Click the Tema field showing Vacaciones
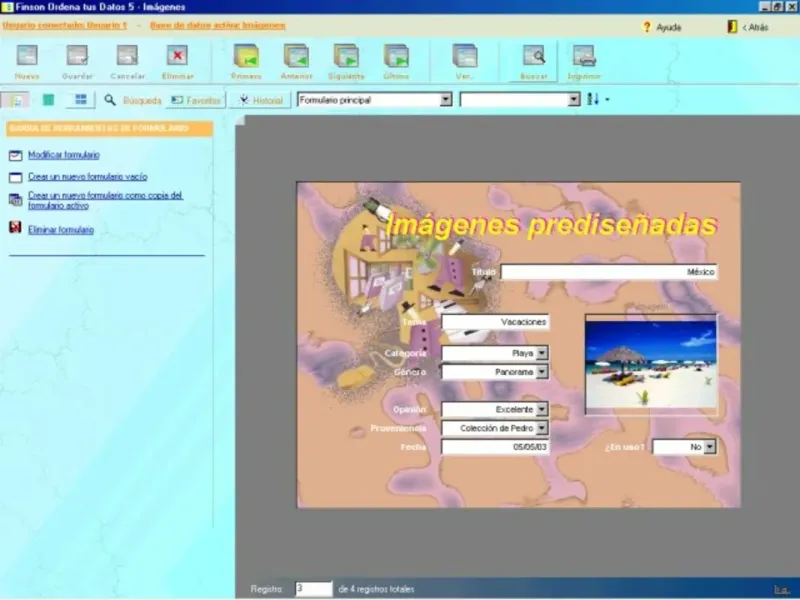 (x=495, y=322)
